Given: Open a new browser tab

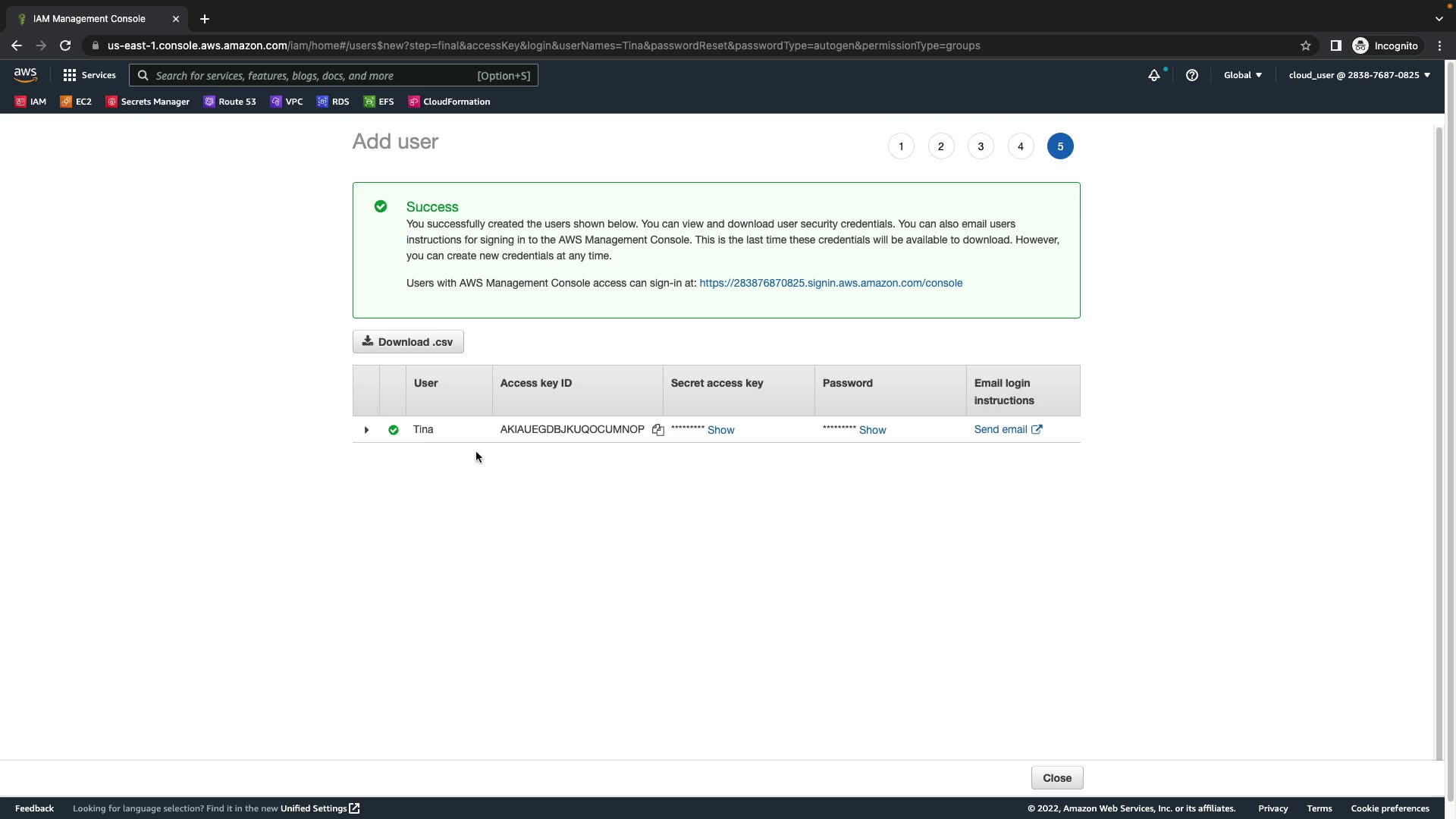Looking at the screenshot, I should coord(205,19).
